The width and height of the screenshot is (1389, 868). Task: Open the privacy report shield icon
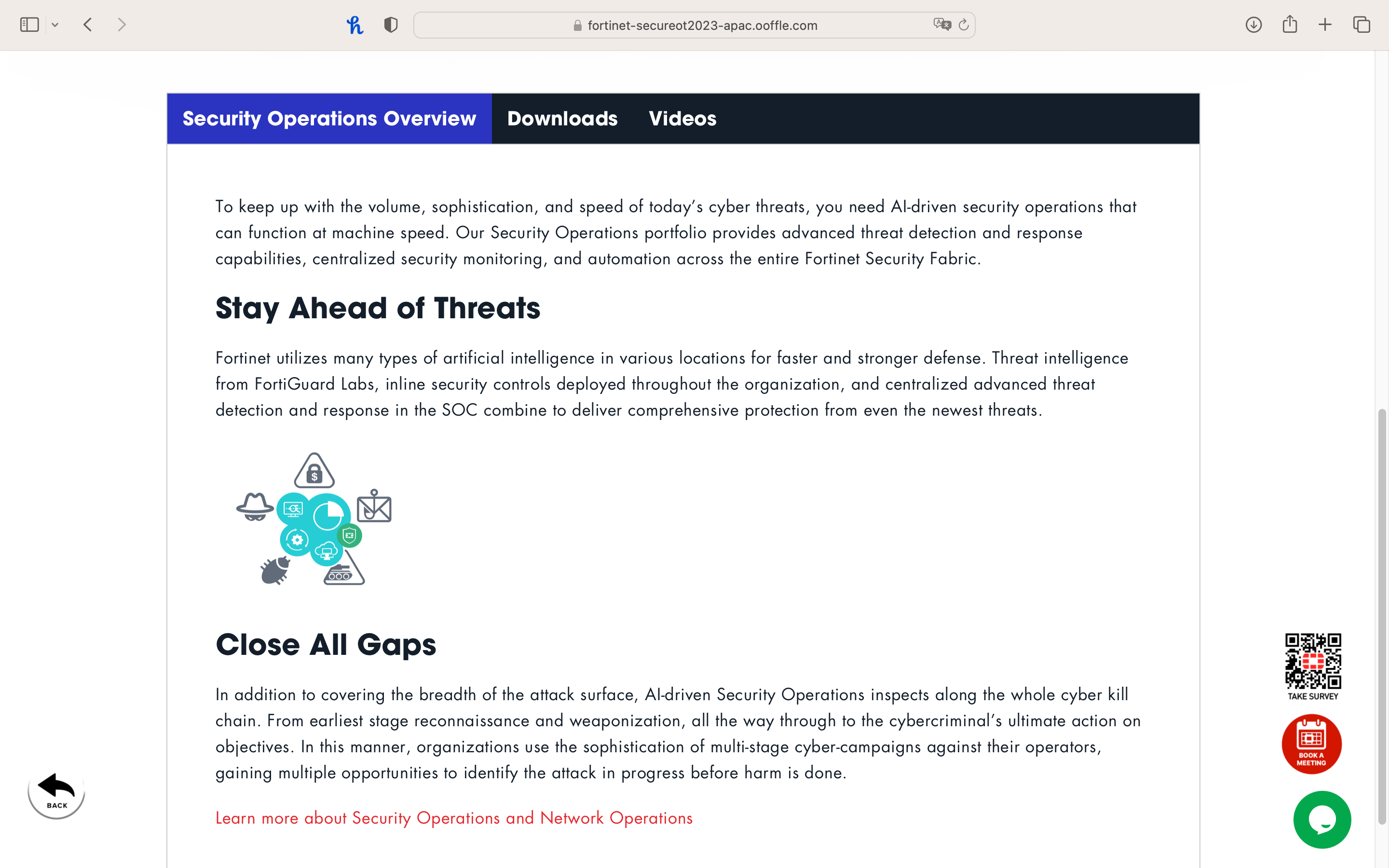[x=391, y=25]
